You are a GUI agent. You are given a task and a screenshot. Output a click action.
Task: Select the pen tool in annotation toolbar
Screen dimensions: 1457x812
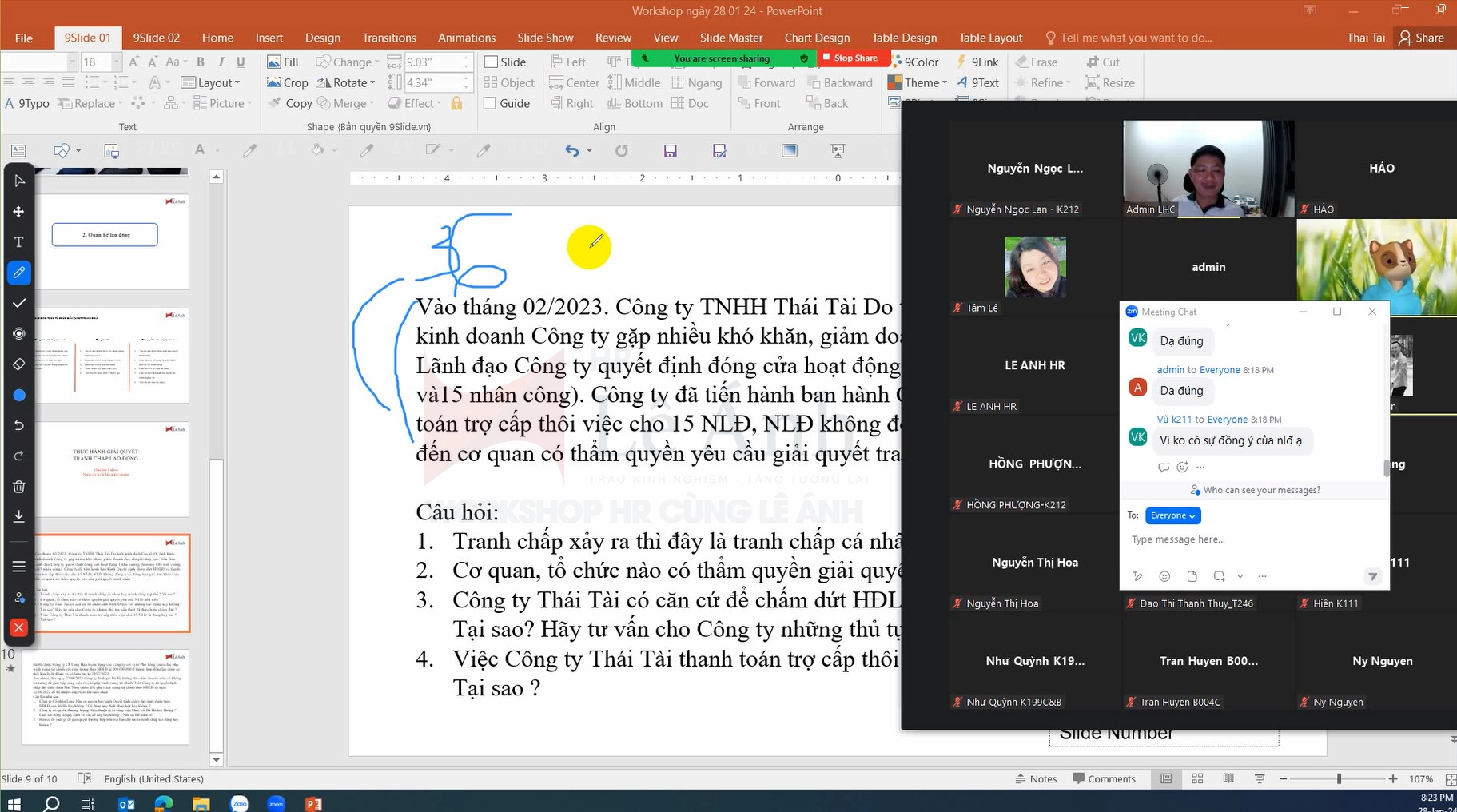click(19, 273)
